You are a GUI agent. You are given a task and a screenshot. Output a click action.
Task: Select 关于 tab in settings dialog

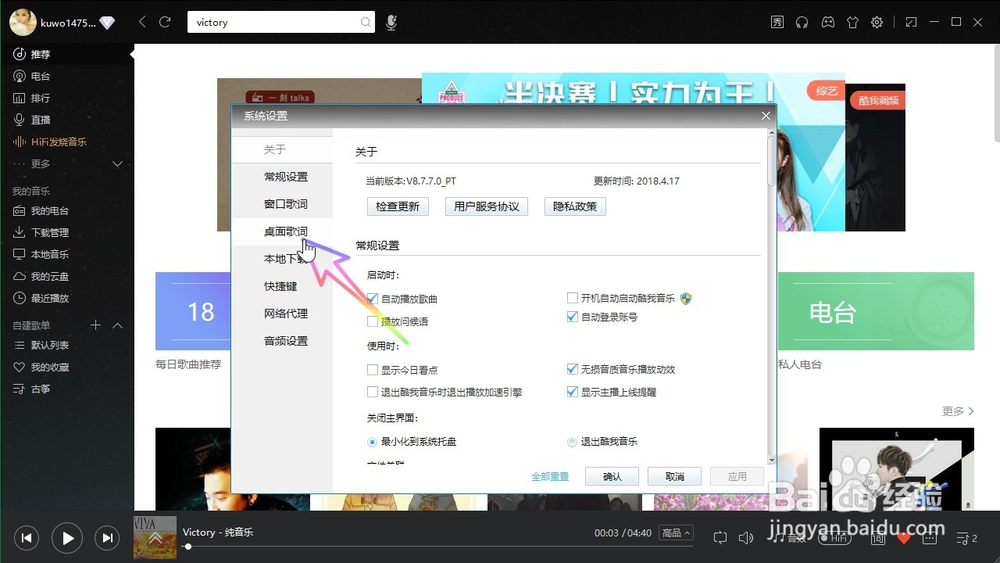(282, 149)
